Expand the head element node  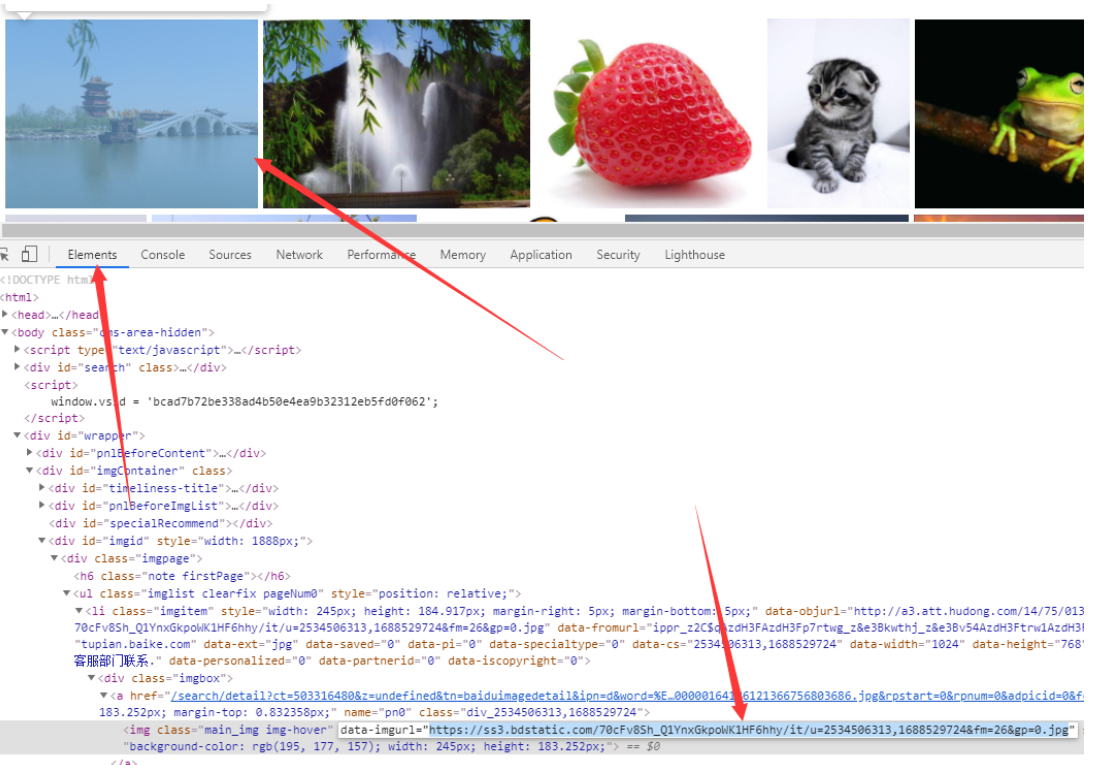(x=5, y=315)
